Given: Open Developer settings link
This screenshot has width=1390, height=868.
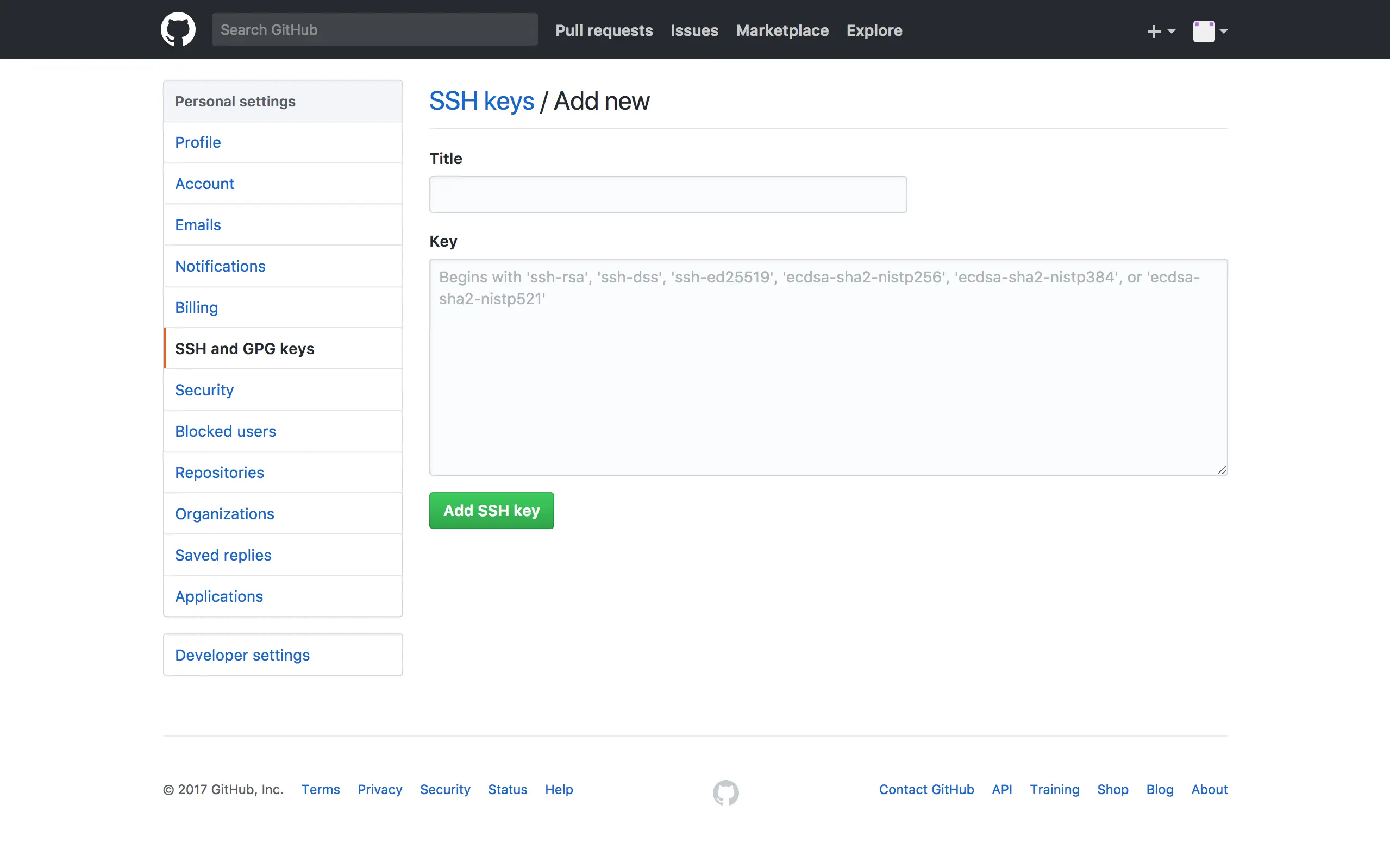Looking at the screenshot, I should (x=242, y=655).
